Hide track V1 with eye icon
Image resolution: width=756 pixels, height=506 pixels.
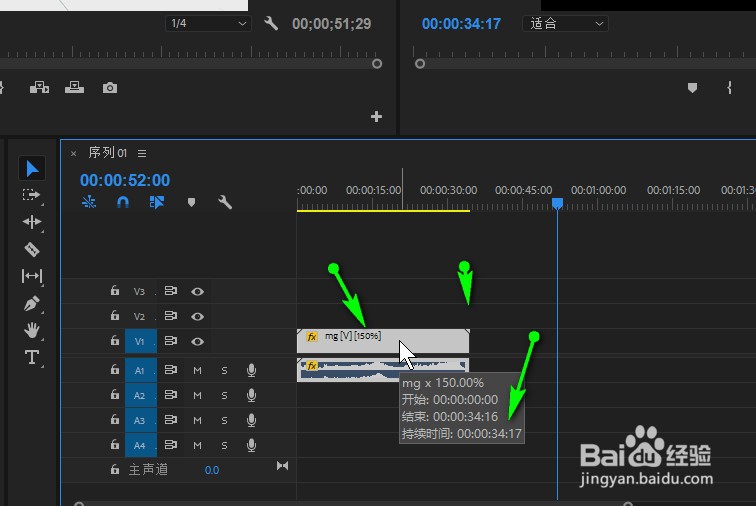197,342
